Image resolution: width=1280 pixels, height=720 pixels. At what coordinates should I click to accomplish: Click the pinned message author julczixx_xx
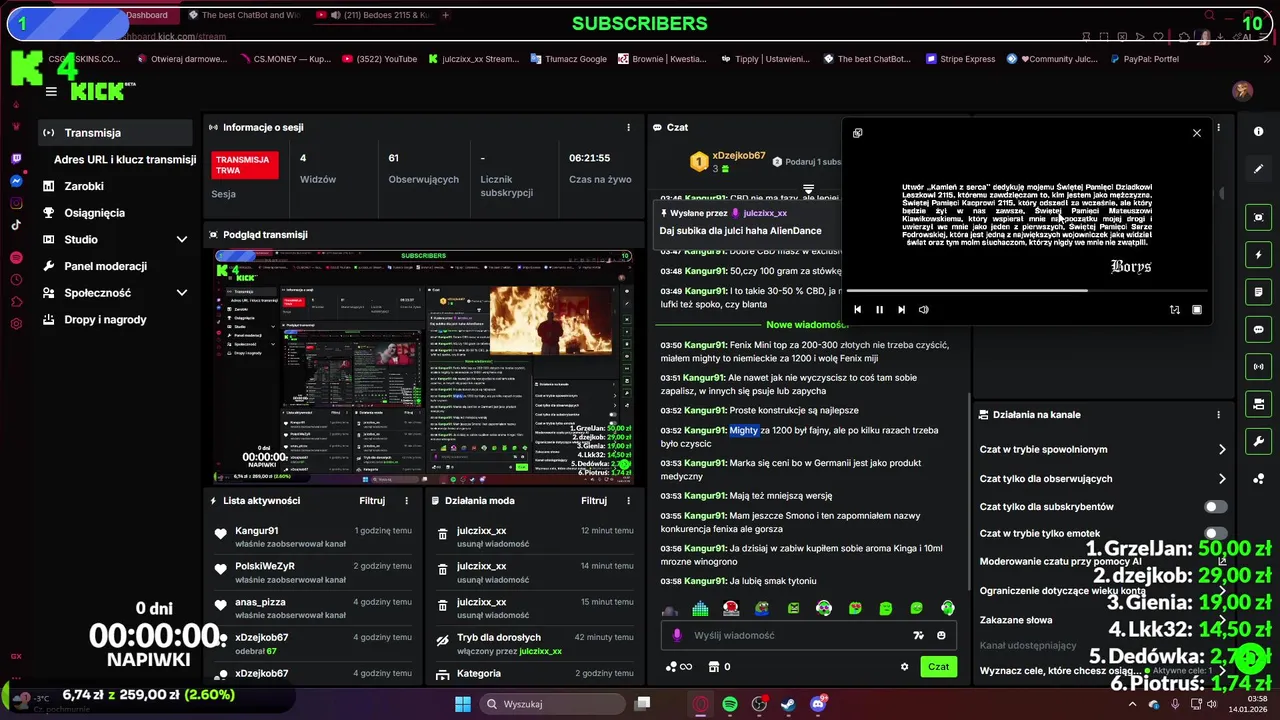(x=765, y=213)
